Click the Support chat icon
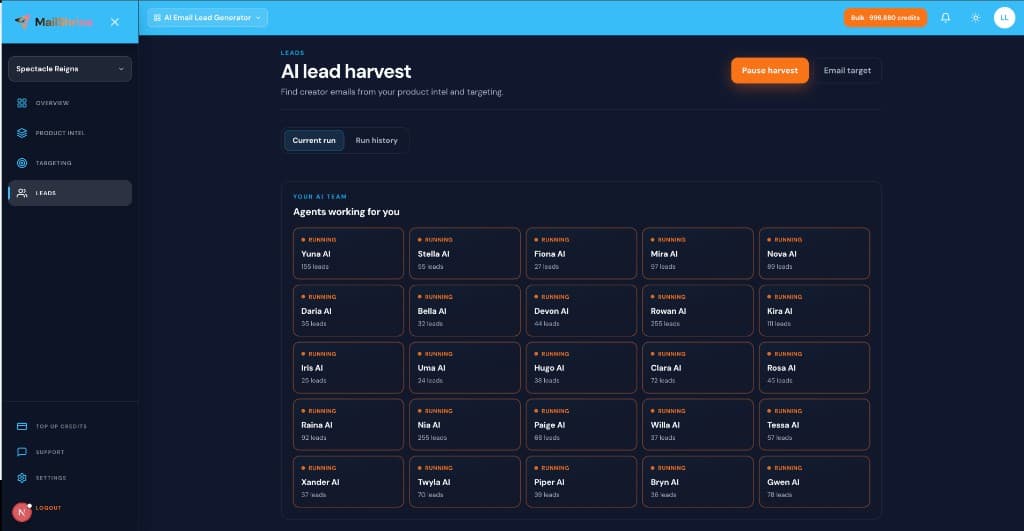Viewport: 1024px width, 531px height. click(22, 452)
